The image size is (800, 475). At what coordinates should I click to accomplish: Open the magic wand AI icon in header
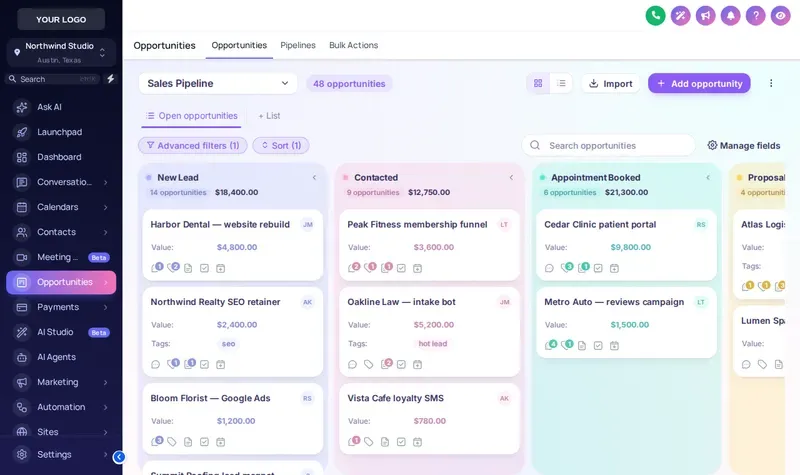point(681,16)
